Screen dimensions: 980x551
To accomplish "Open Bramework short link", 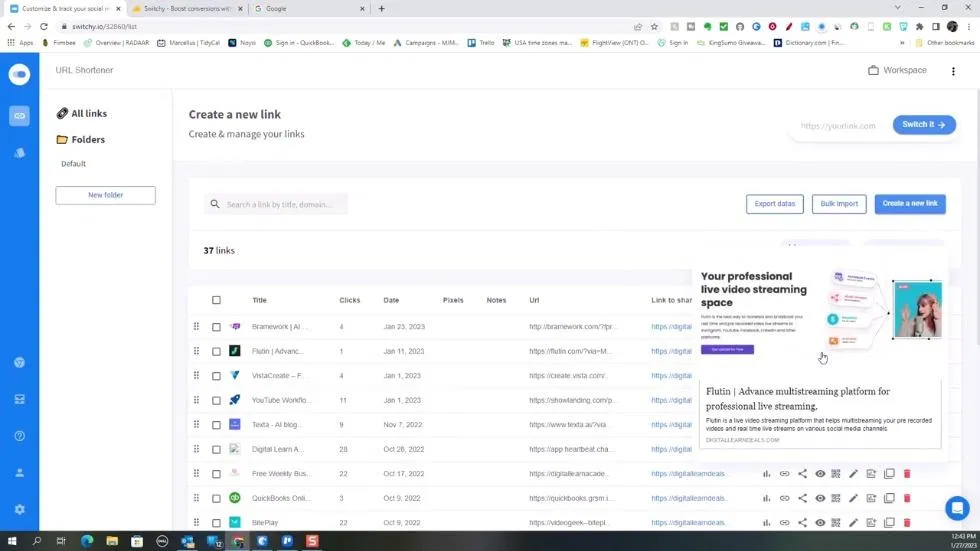I will [x=671, y=327].
